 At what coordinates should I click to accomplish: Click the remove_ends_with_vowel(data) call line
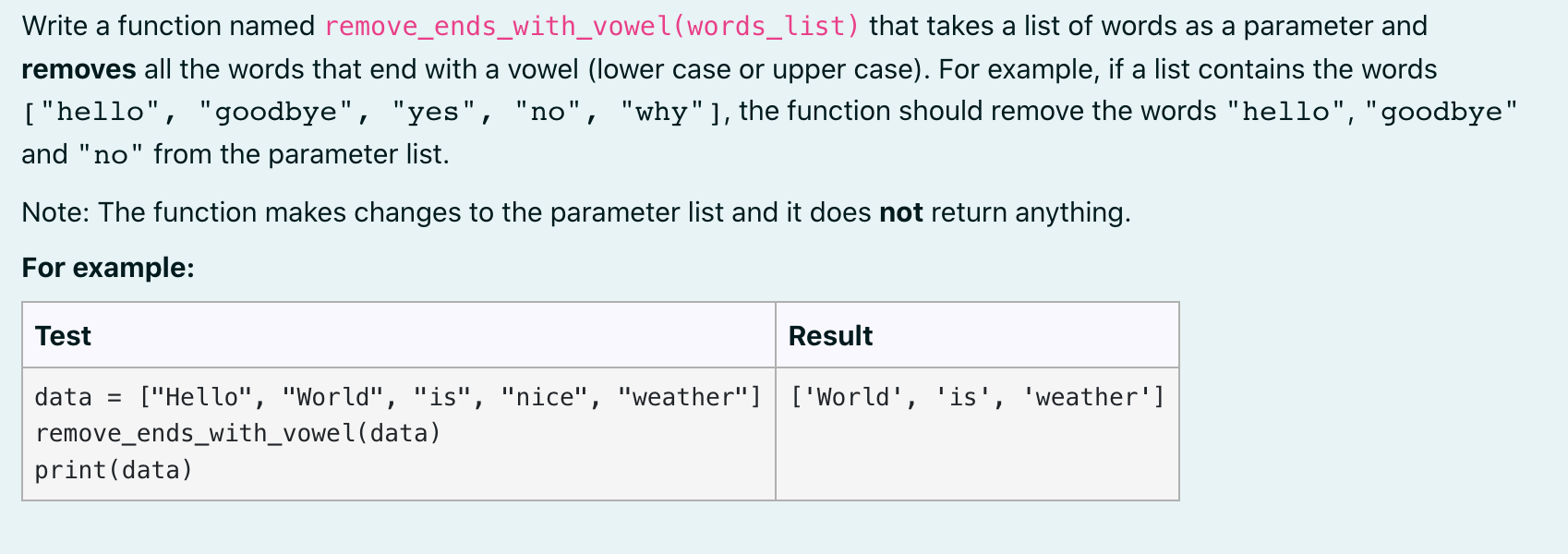[237, 433]
